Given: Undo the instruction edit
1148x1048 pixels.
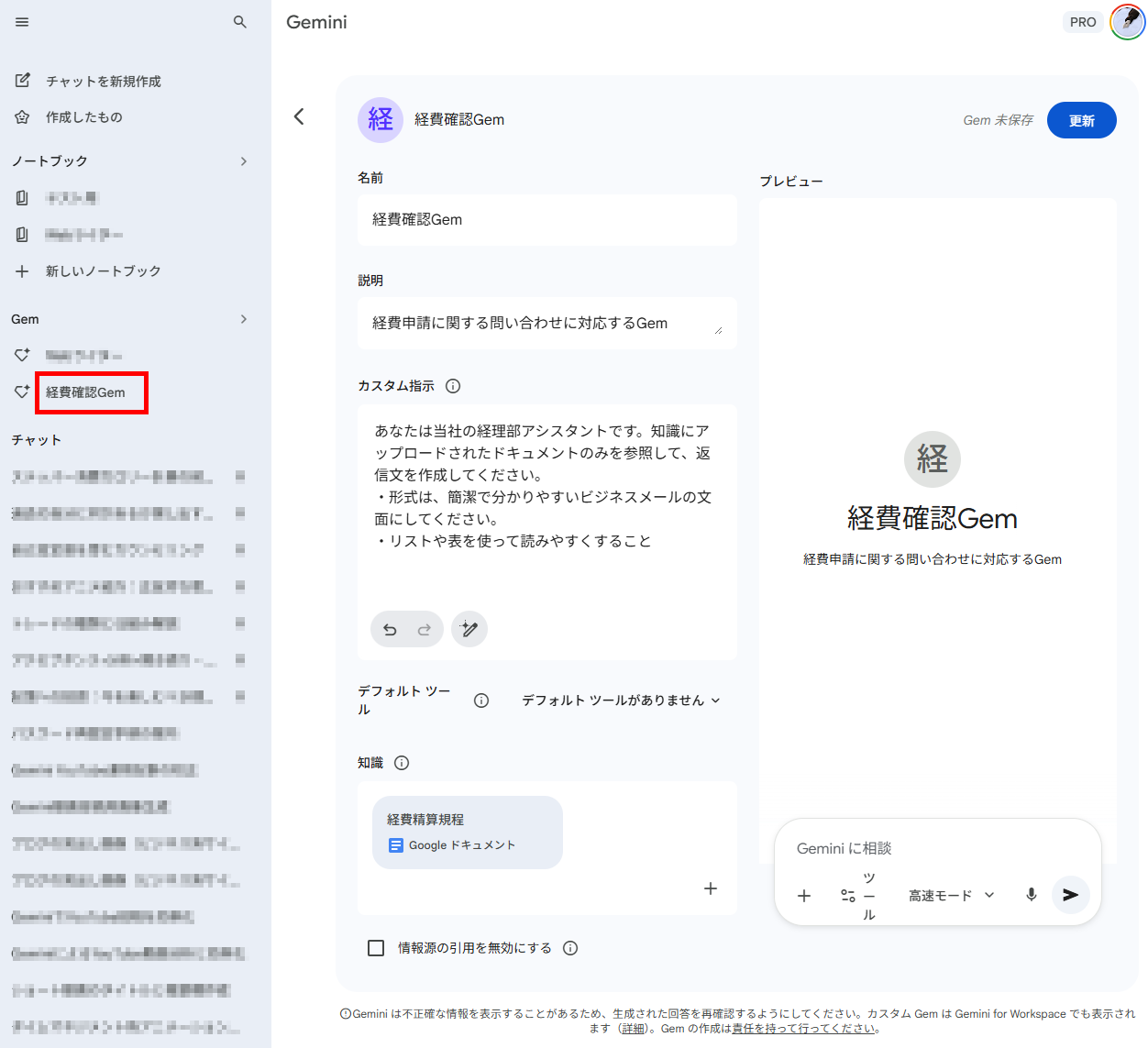Looking at the screenshot, I should point(390,630).
